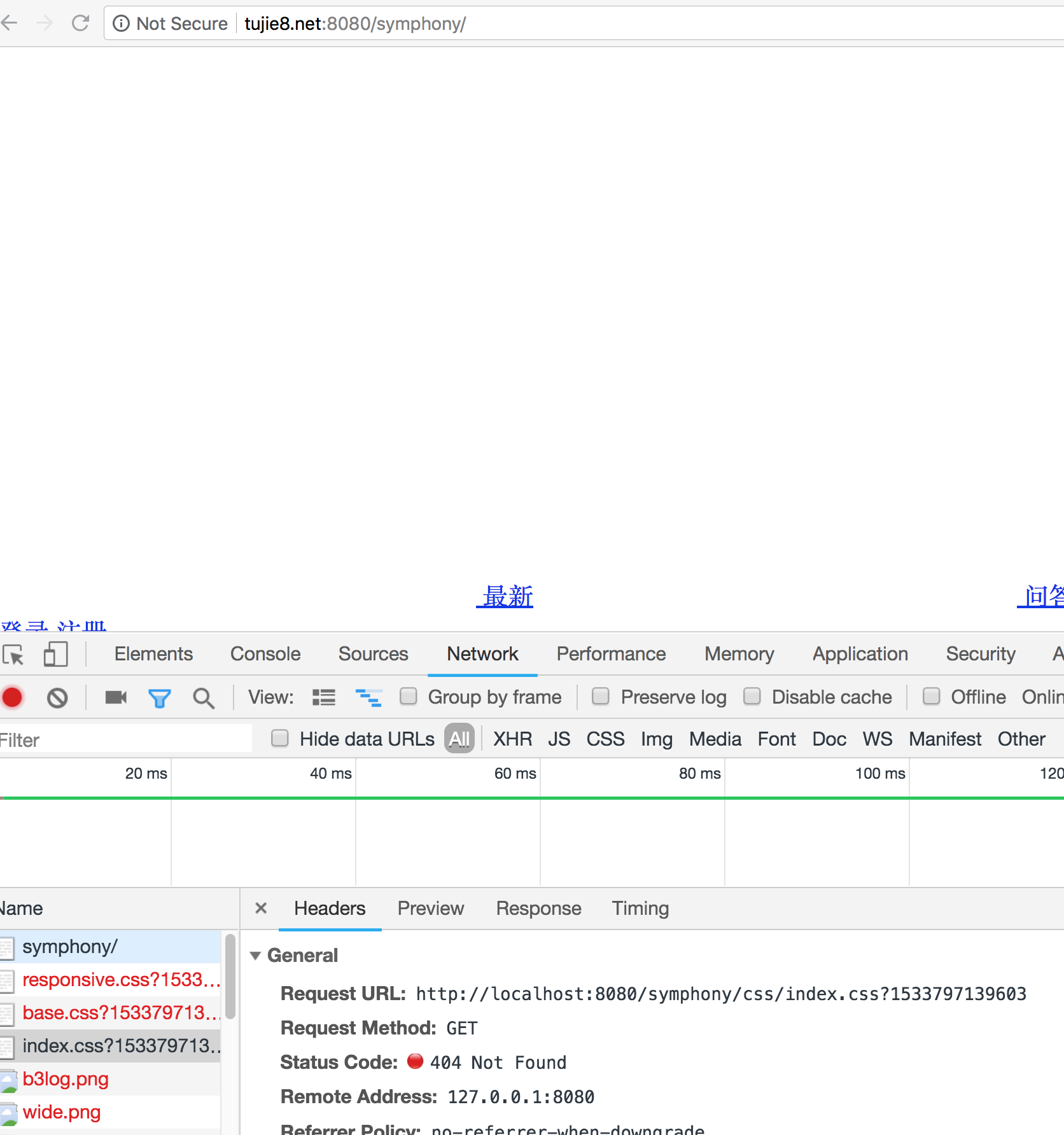Open the Response tab
1064x1135 pixels.
click(x=538, y=909)
